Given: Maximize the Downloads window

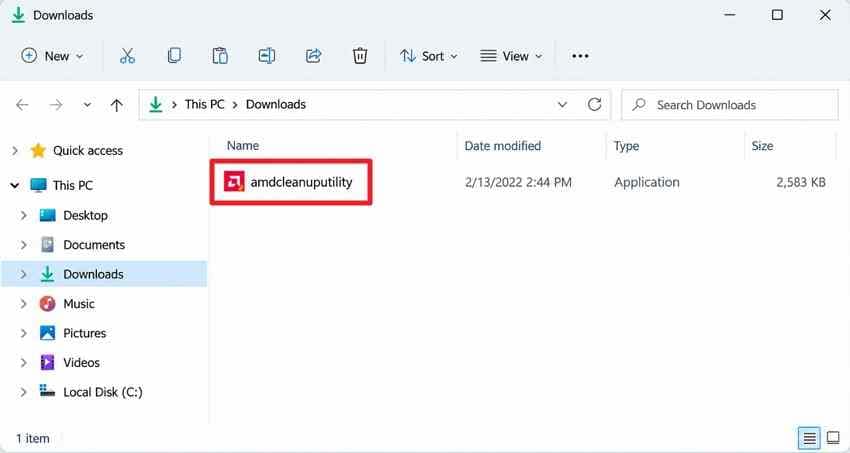Looking at the screenshot, I should pyautogui.click(x=777, y=15).
